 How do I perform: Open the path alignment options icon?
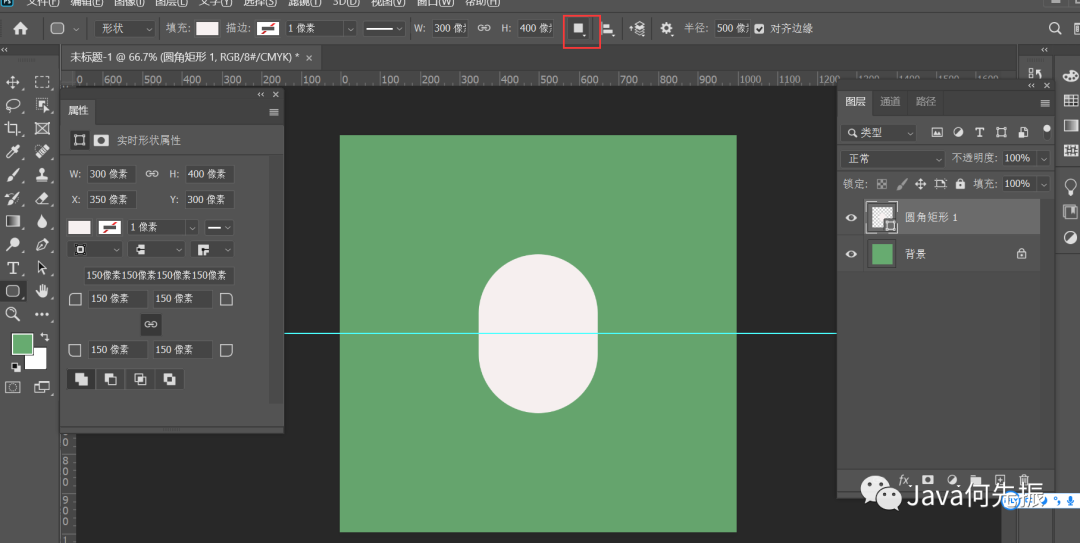coord(607,29)
